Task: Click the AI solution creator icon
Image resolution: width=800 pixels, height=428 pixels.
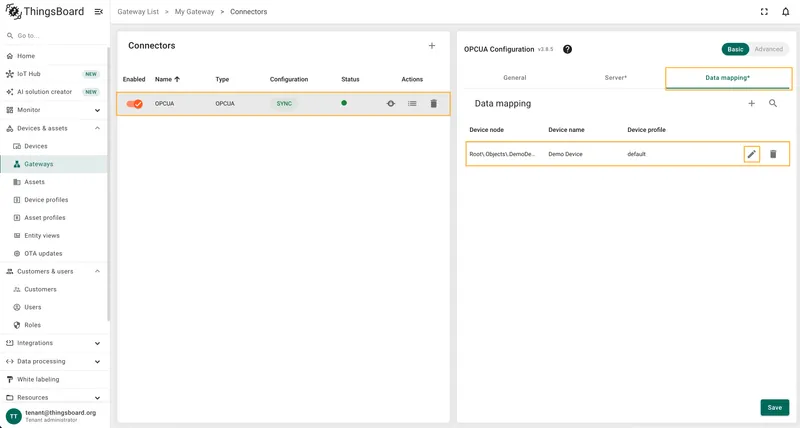Action: pos(10,92)
